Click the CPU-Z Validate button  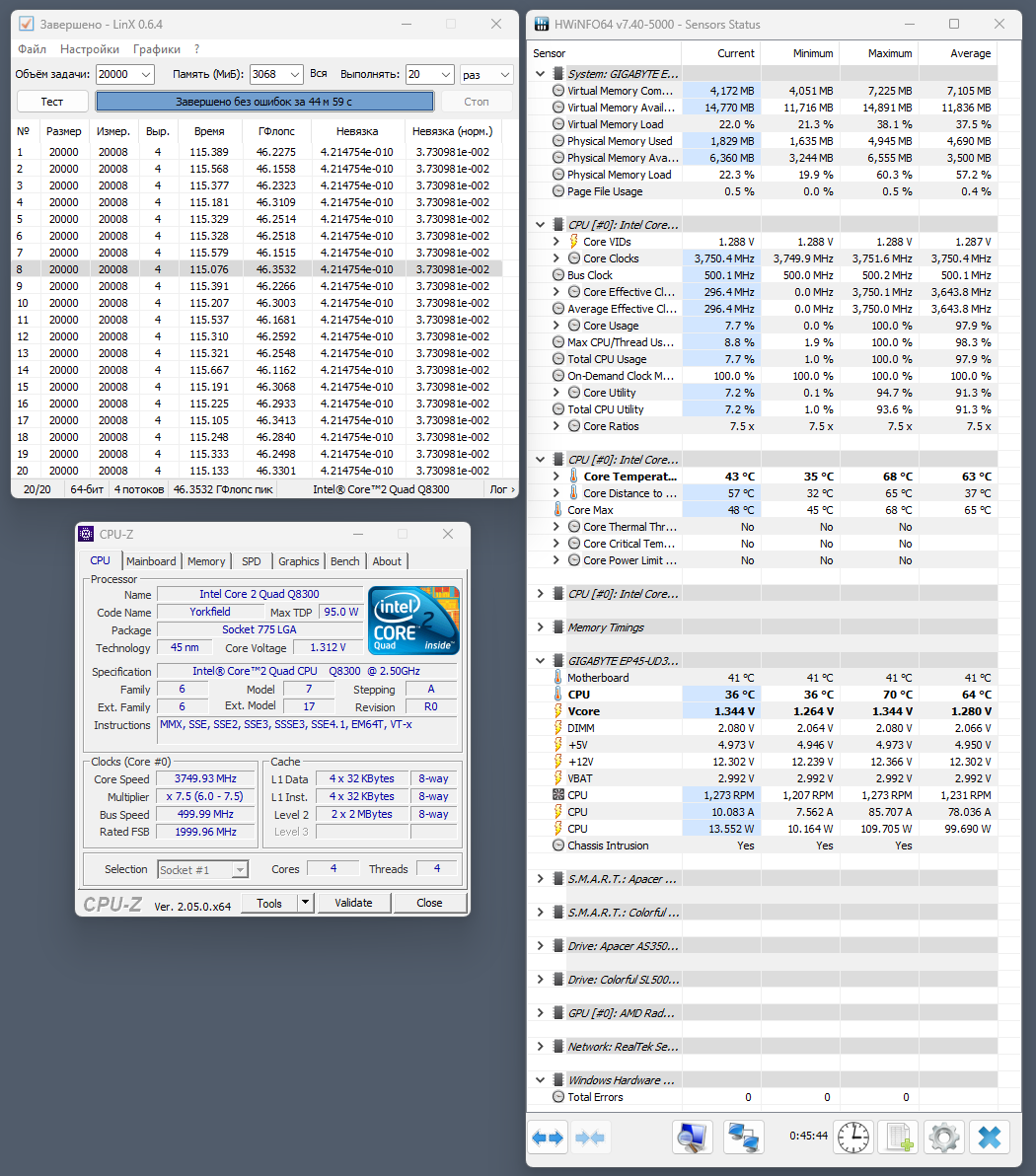[353, 903]
